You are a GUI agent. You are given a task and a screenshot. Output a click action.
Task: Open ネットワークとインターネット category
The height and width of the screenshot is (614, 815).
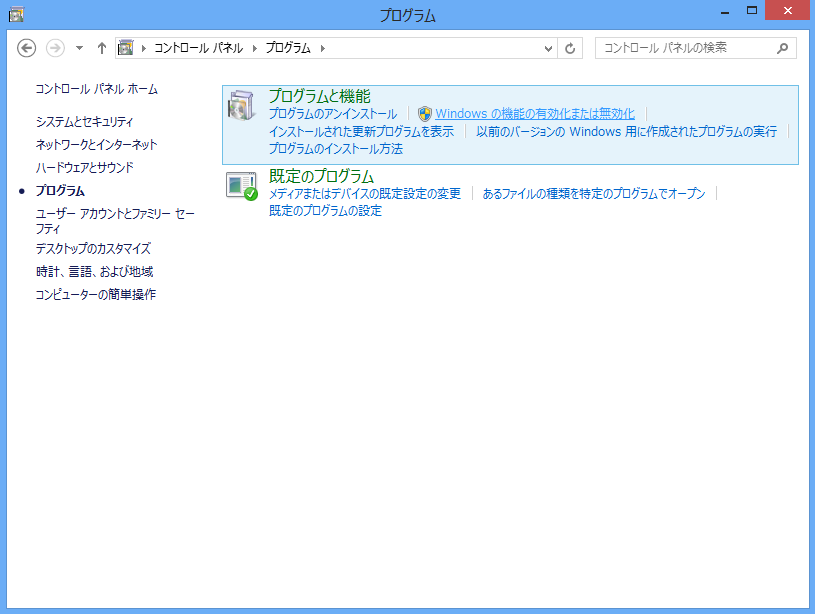click(96, 145)
